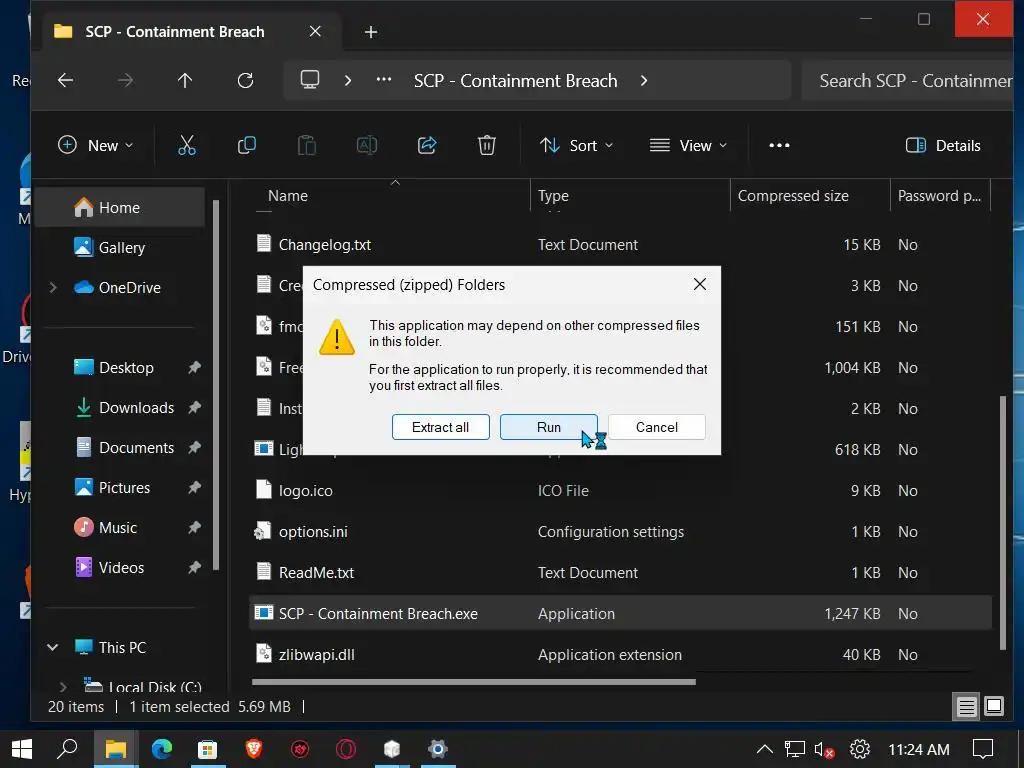Close the Compressed (zipped) Folders dialog
Image resolution: width=1024 pixels, height=768 pixels.
coord(699,284)
